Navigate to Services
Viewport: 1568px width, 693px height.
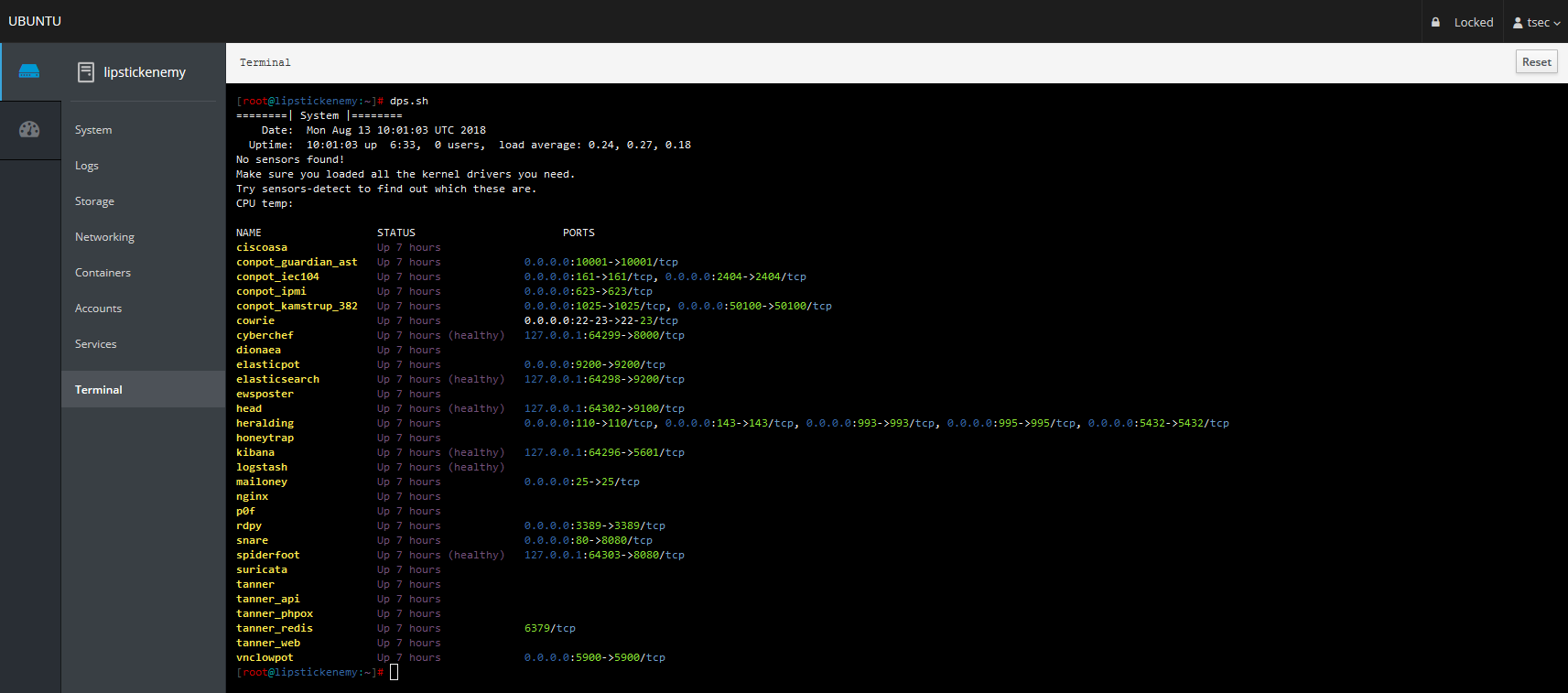click(x=95, y=344)
